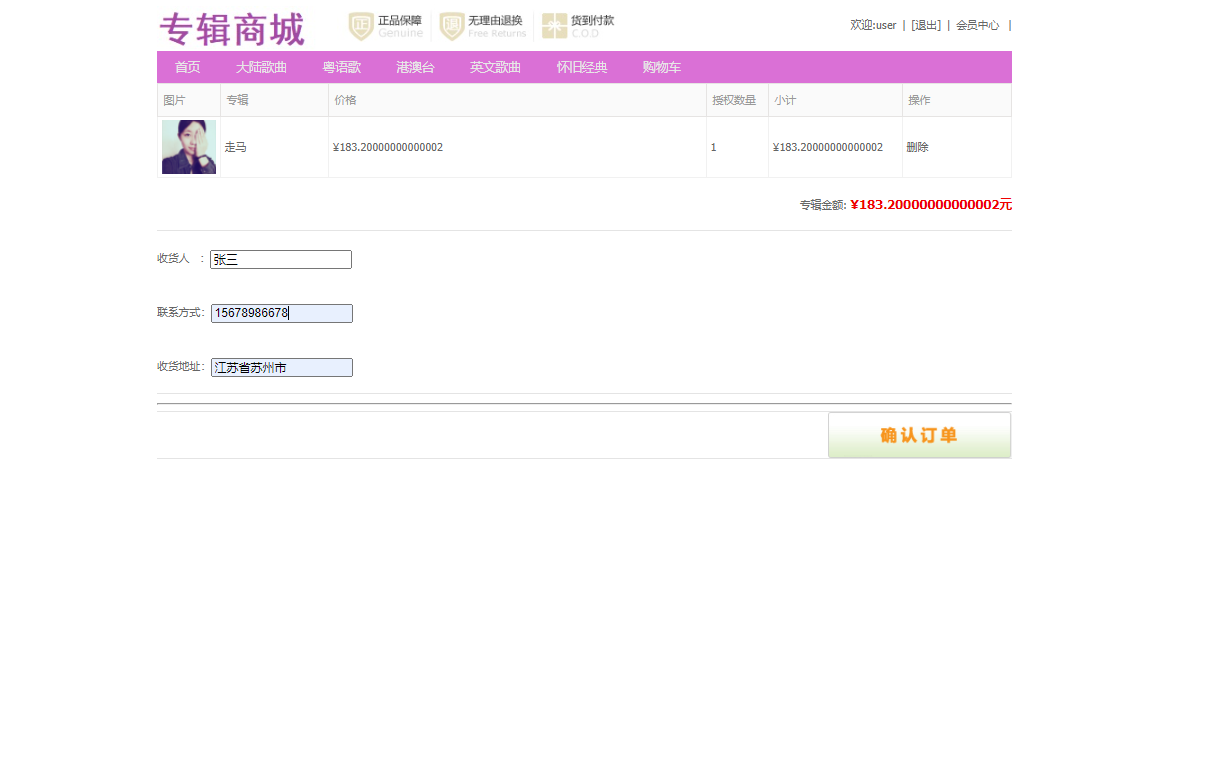Select the 粤语歌 navigation item
Viewport: 1225px width, 760px height.
pos(341,67)
